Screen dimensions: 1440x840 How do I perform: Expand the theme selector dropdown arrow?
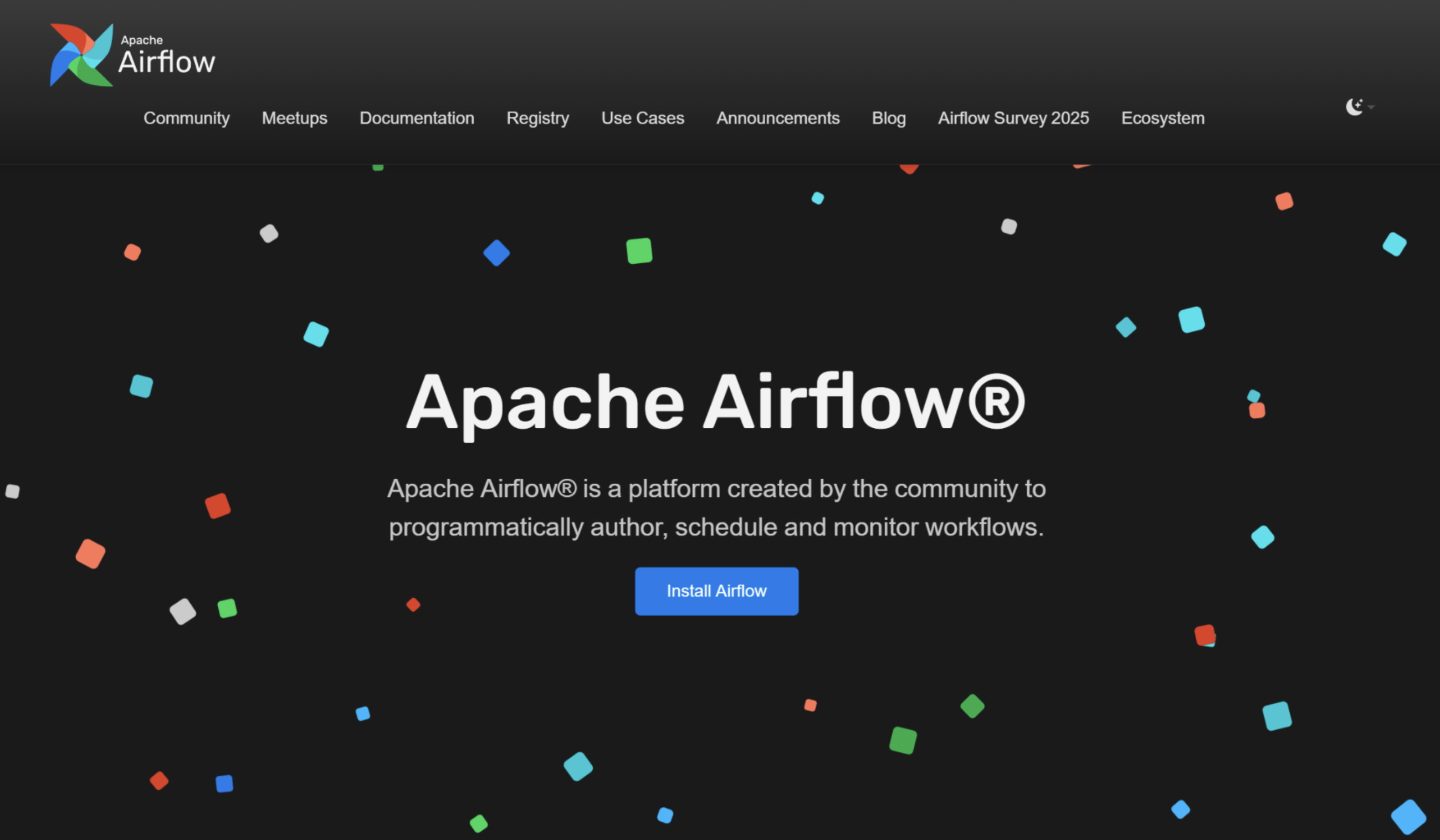(1371, 107)
